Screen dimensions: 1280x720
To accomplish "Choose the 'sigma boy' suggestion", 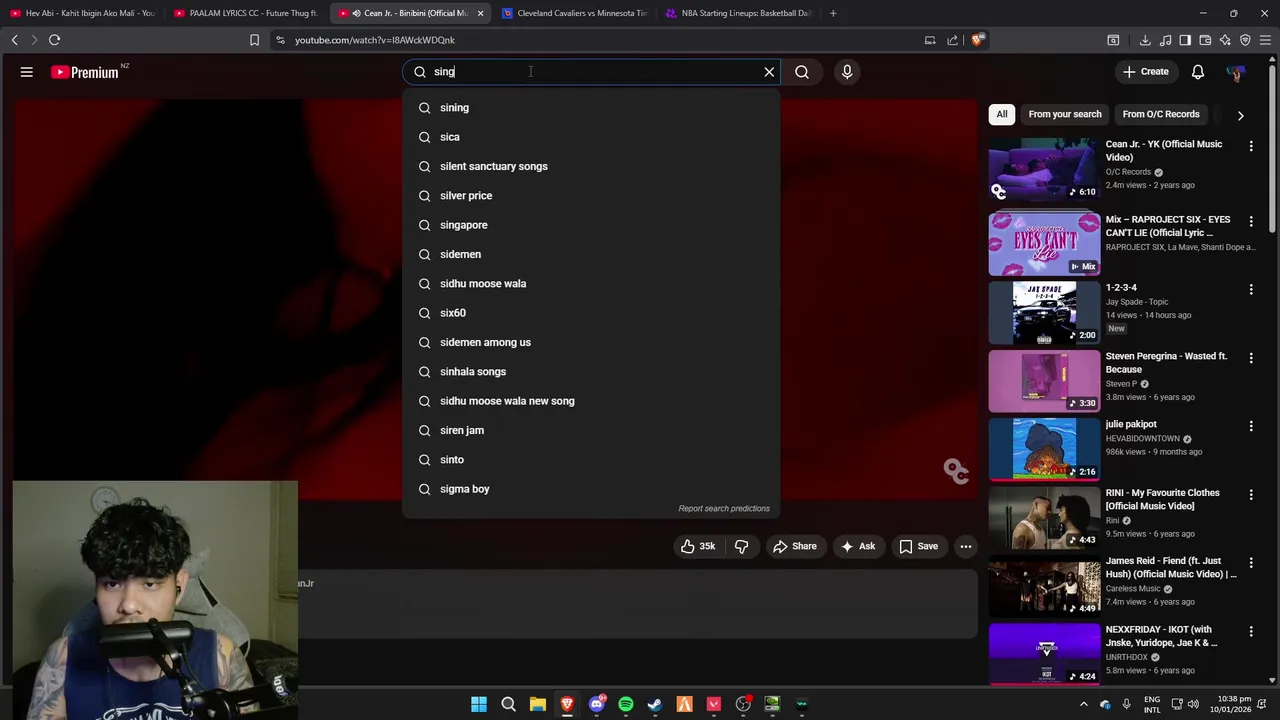I will point(591,489).
